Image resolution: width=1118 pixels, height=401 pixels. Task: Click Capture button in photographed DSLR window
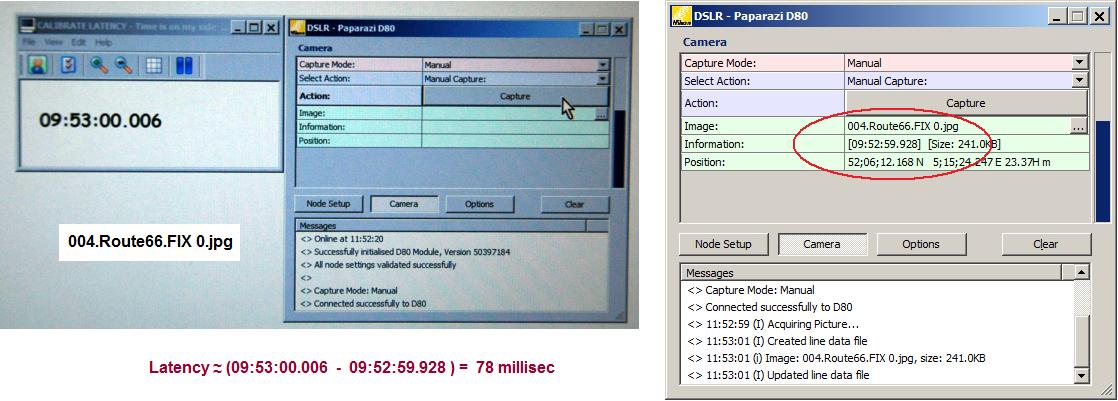515,96
